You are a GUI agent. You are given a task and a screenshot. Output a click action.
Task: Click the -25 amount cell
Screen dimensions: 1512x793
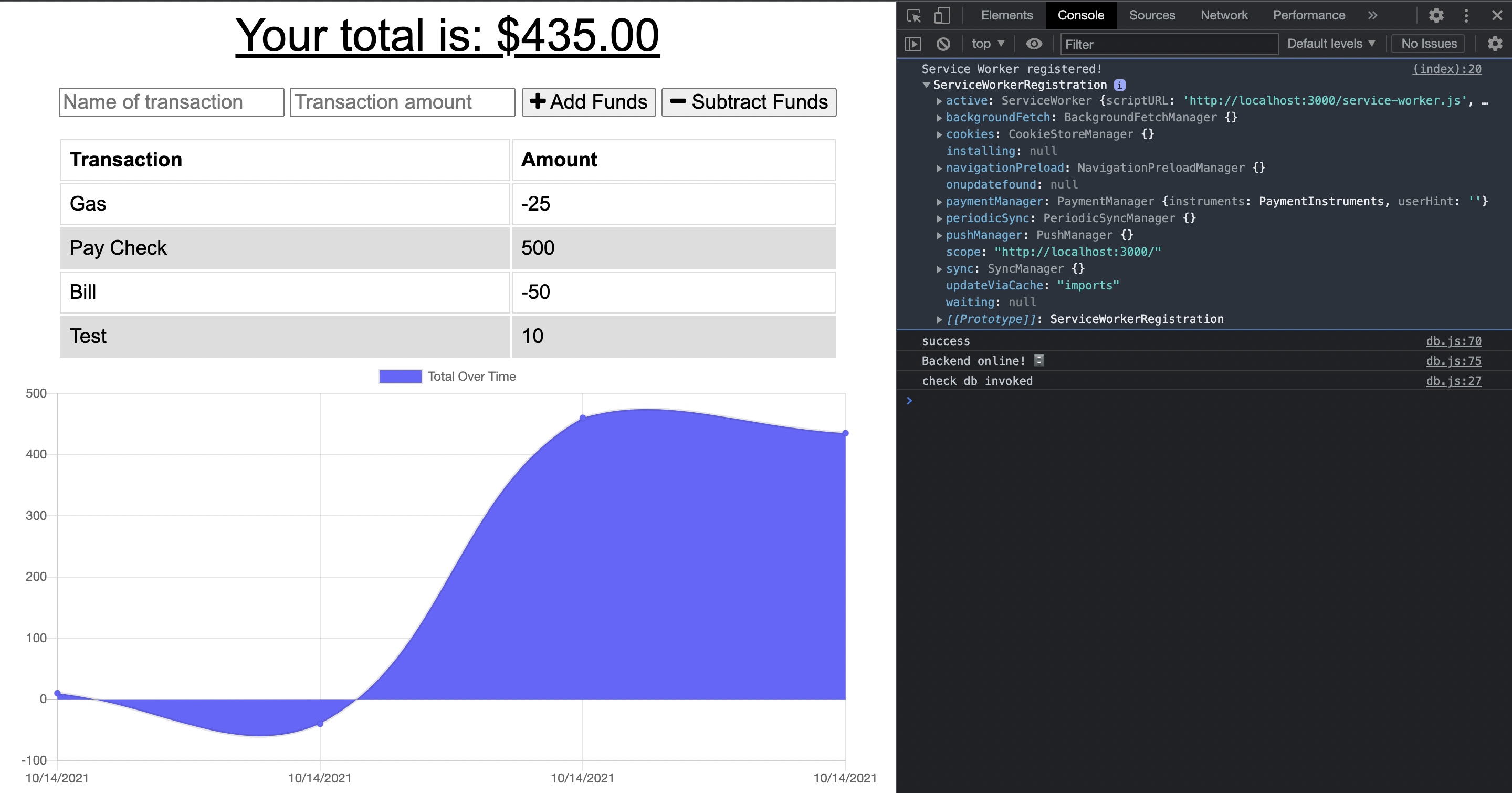point(674,204)
